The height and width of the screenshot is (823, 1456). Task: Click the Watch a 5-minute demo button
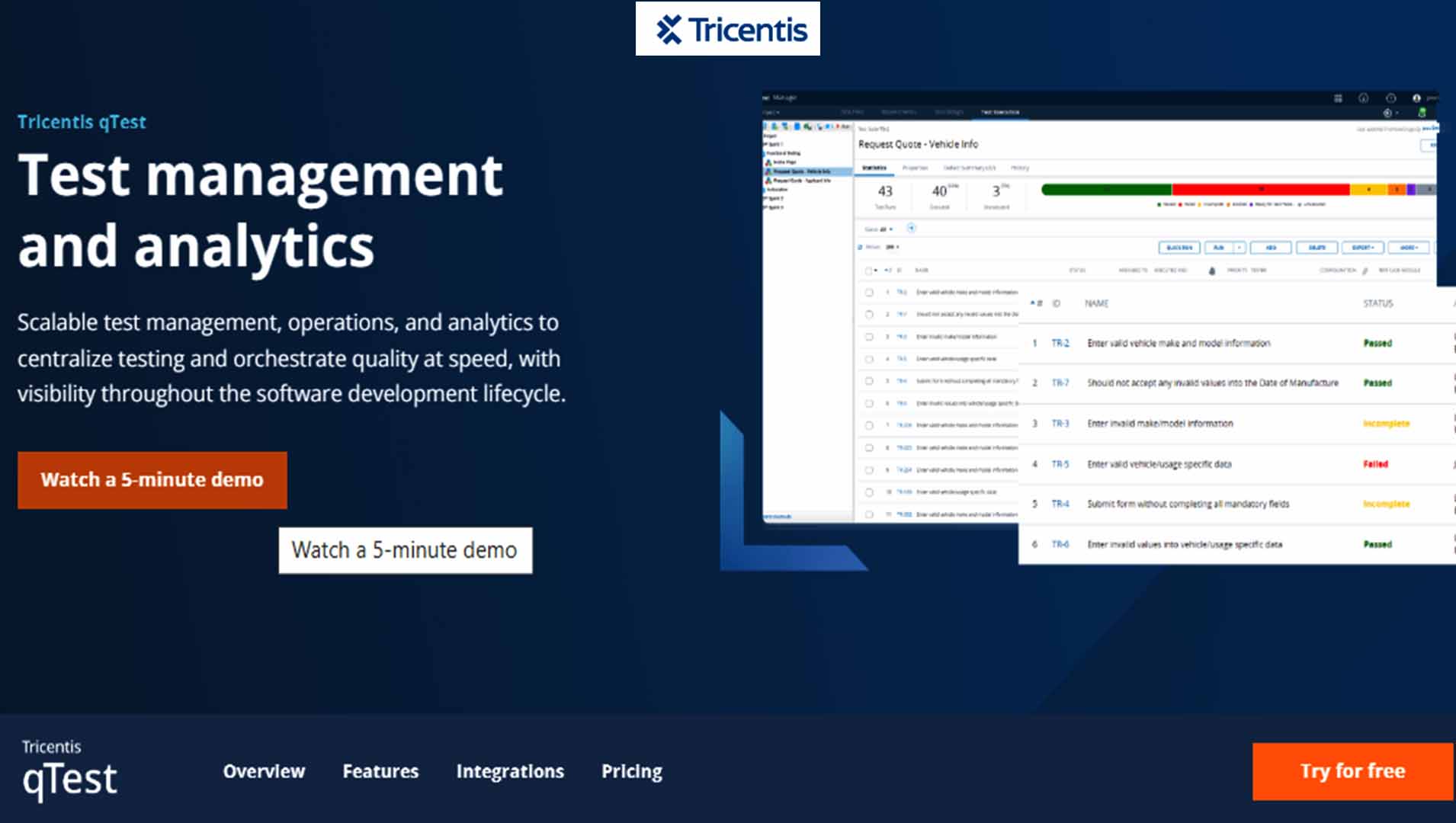(x=151, y=479)
